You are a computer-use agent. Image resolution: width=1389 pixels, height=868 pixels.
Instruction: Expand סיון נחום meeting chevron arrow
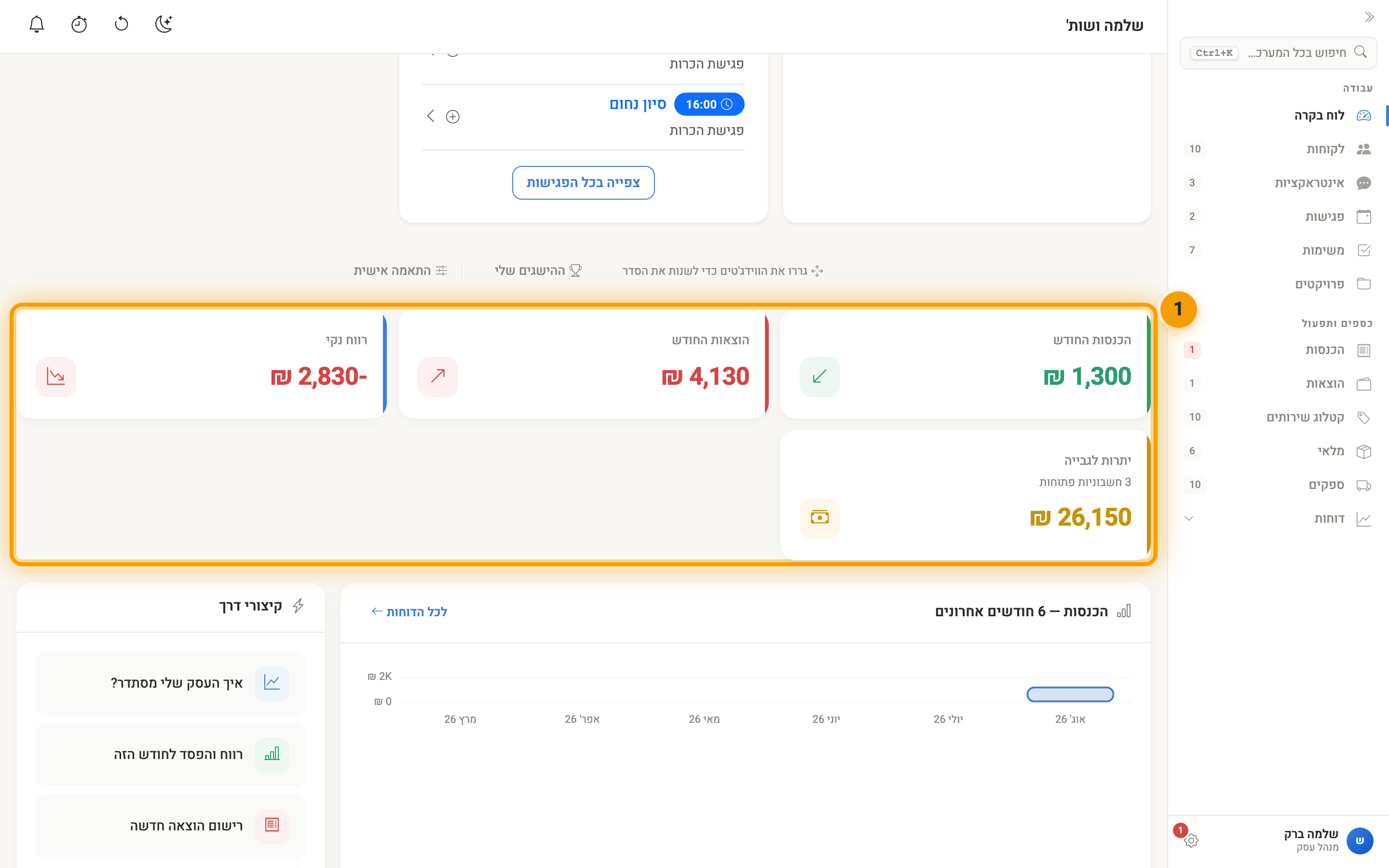tap(431, 116)
